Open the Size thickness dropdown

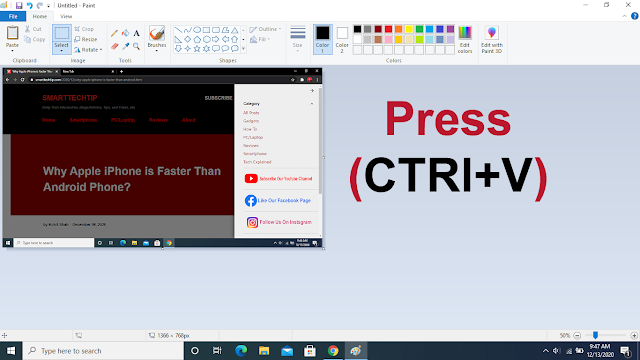point(298,39)
